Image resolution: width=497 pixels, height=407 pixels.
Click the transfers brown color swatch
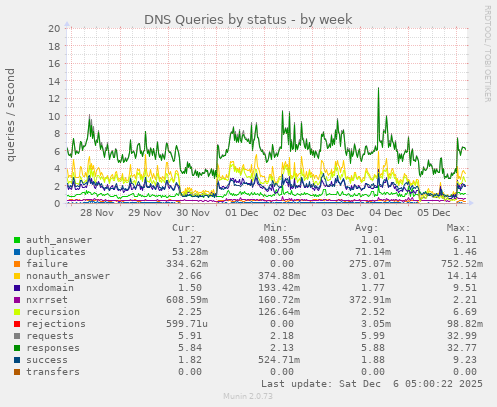pos(17,372)
